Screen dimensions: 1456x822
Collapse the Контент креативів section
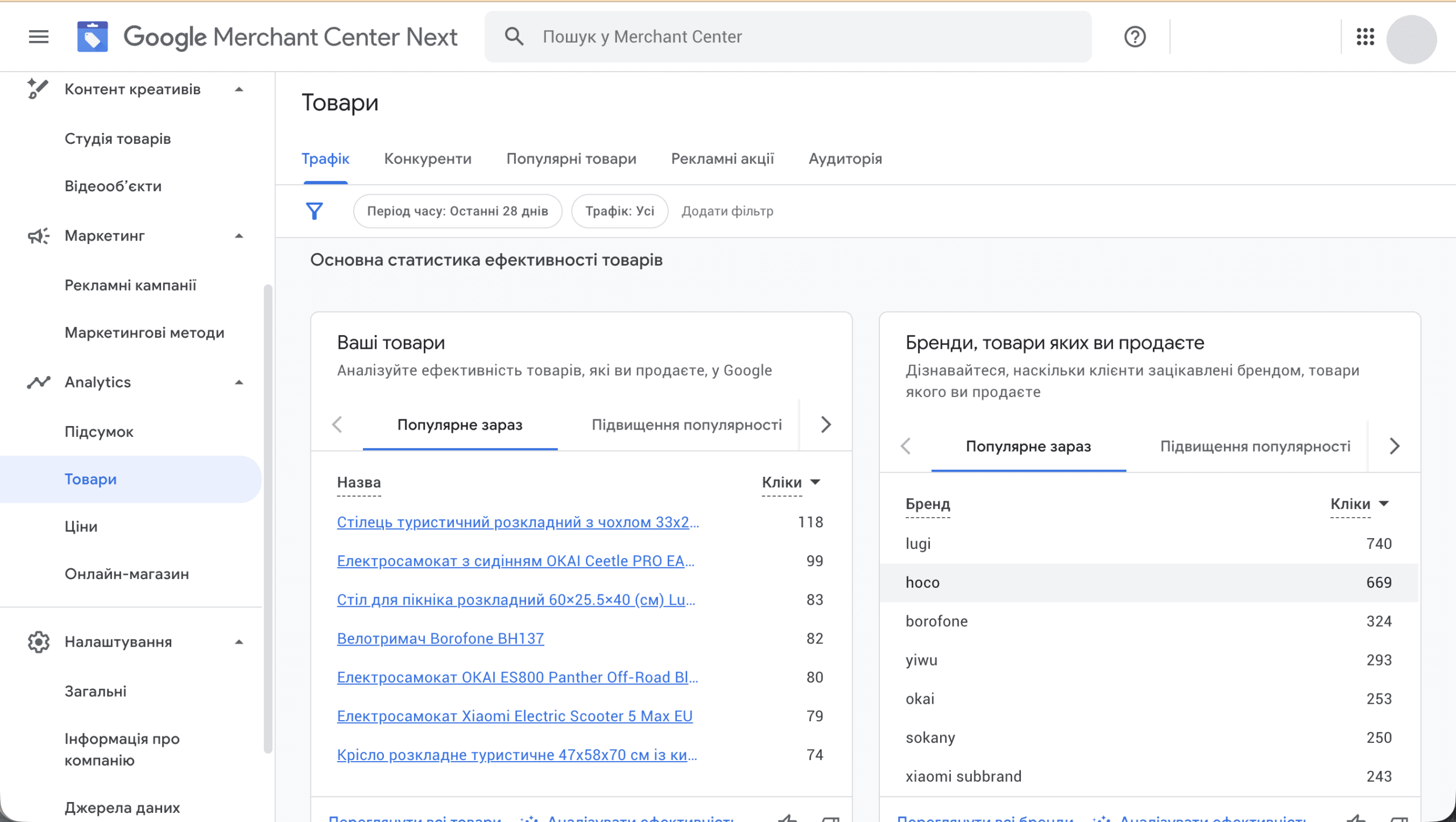(239, 89)
